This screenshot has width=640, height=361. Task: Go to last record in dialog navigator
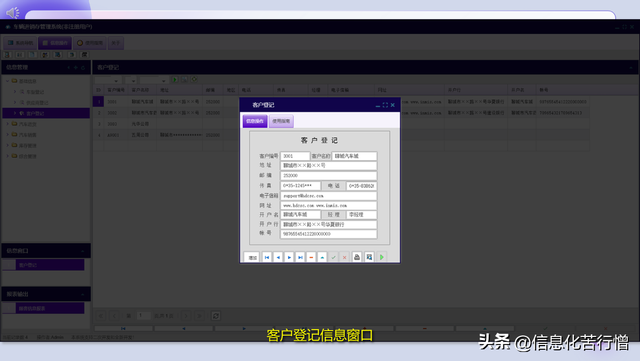pos(300,257)
